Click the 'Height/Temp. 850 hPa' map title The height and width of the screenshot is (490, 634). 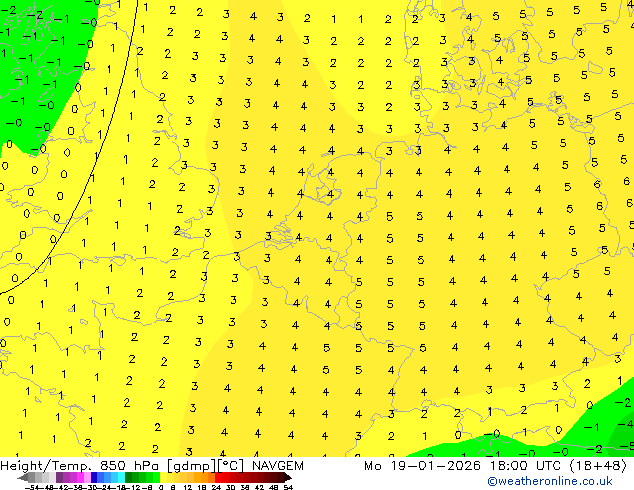click(80, 466)
